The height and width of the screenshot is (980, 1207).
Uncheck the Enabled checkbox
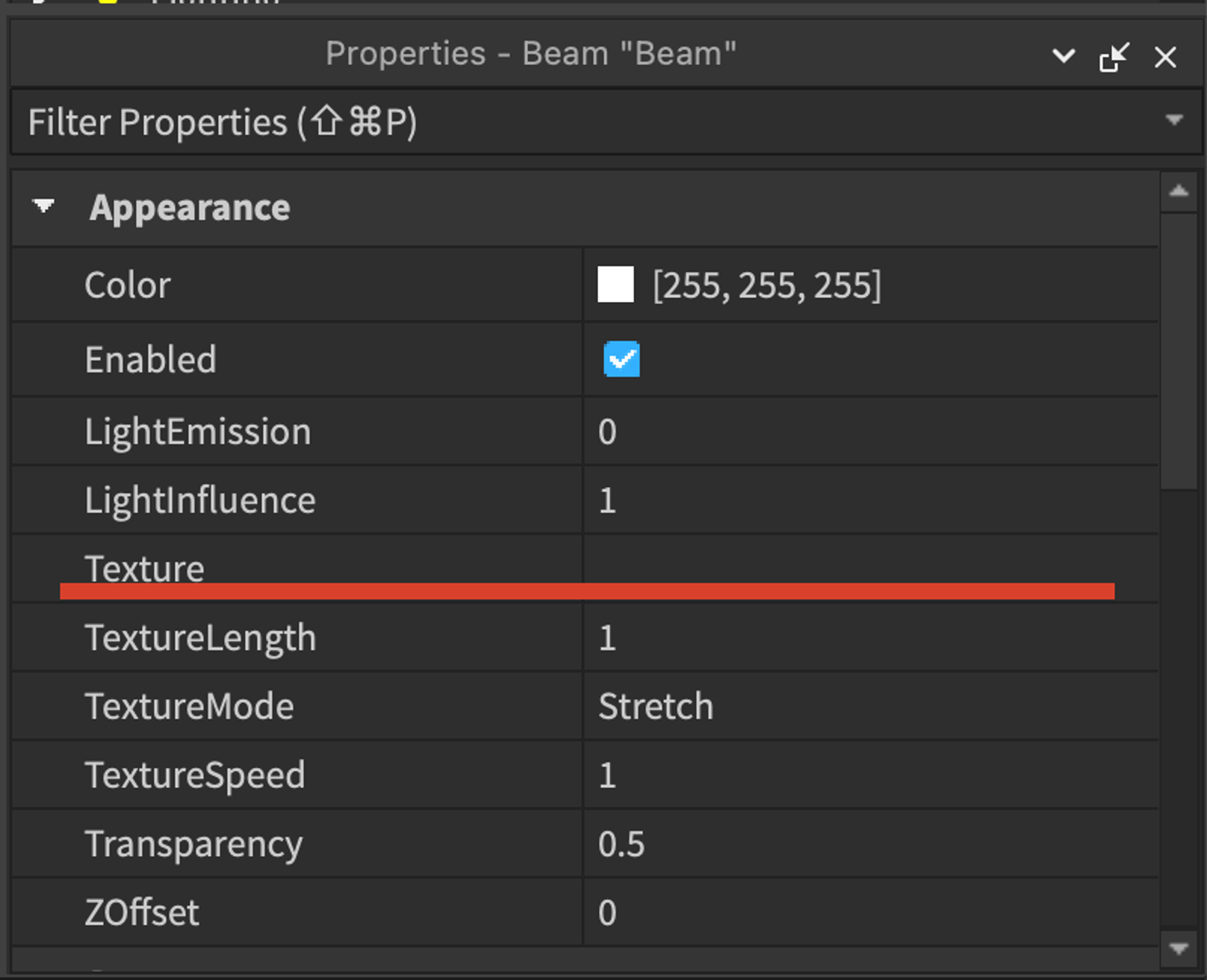[x=621, y=359]
